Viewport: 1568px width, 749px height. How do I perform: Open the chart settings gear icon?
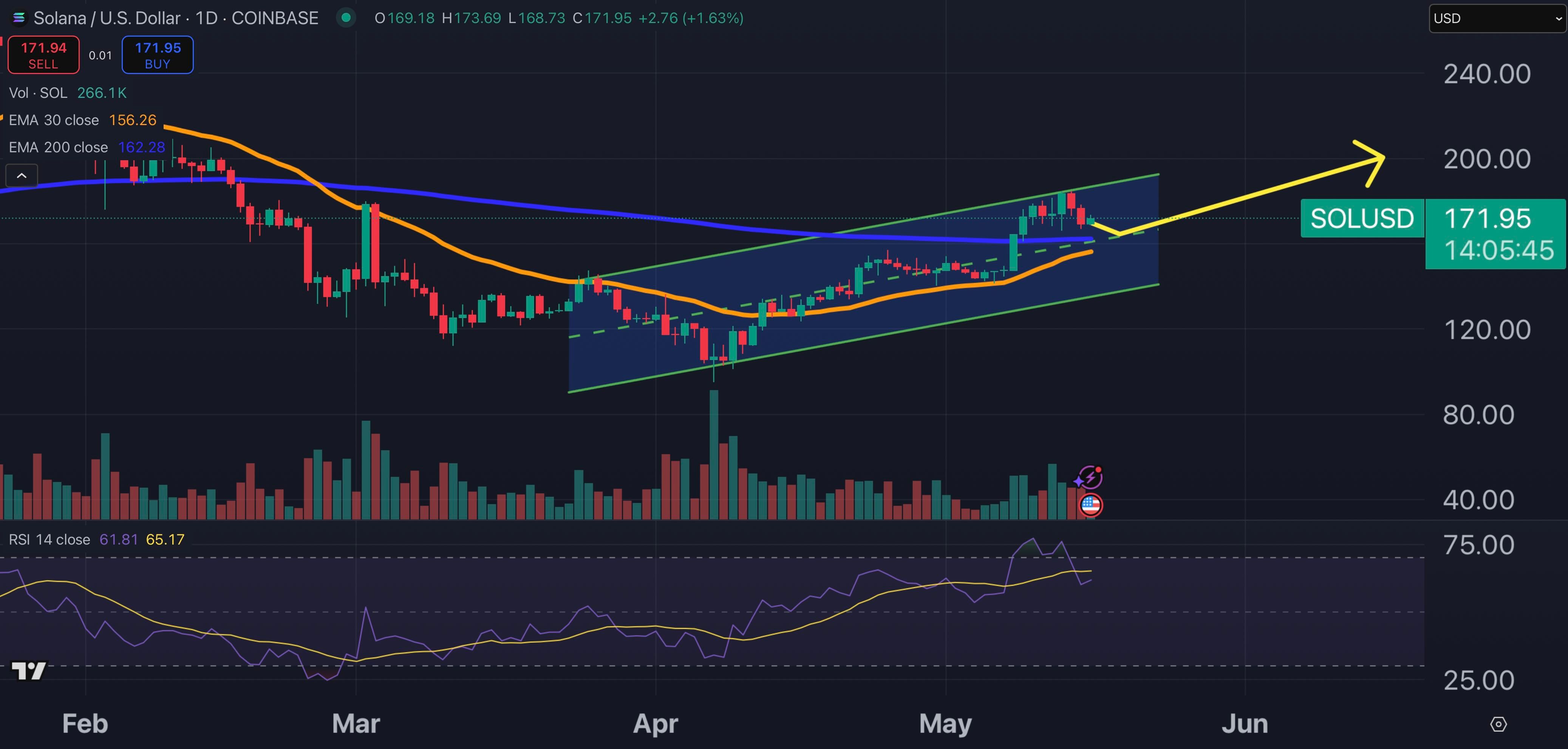click(x=1498, y=724)
